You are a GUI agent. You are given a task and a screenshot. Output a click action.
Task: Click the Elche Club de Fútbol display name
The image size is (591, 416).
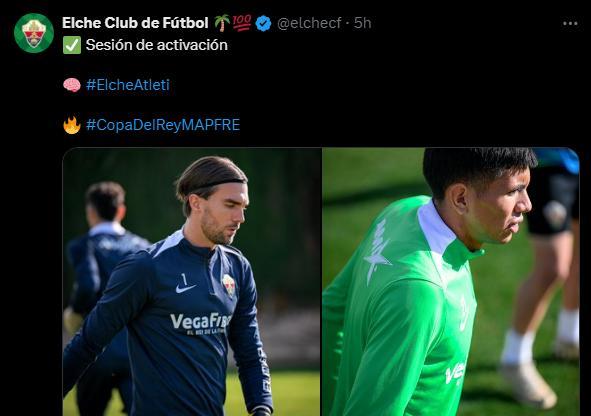pos(135,23)
